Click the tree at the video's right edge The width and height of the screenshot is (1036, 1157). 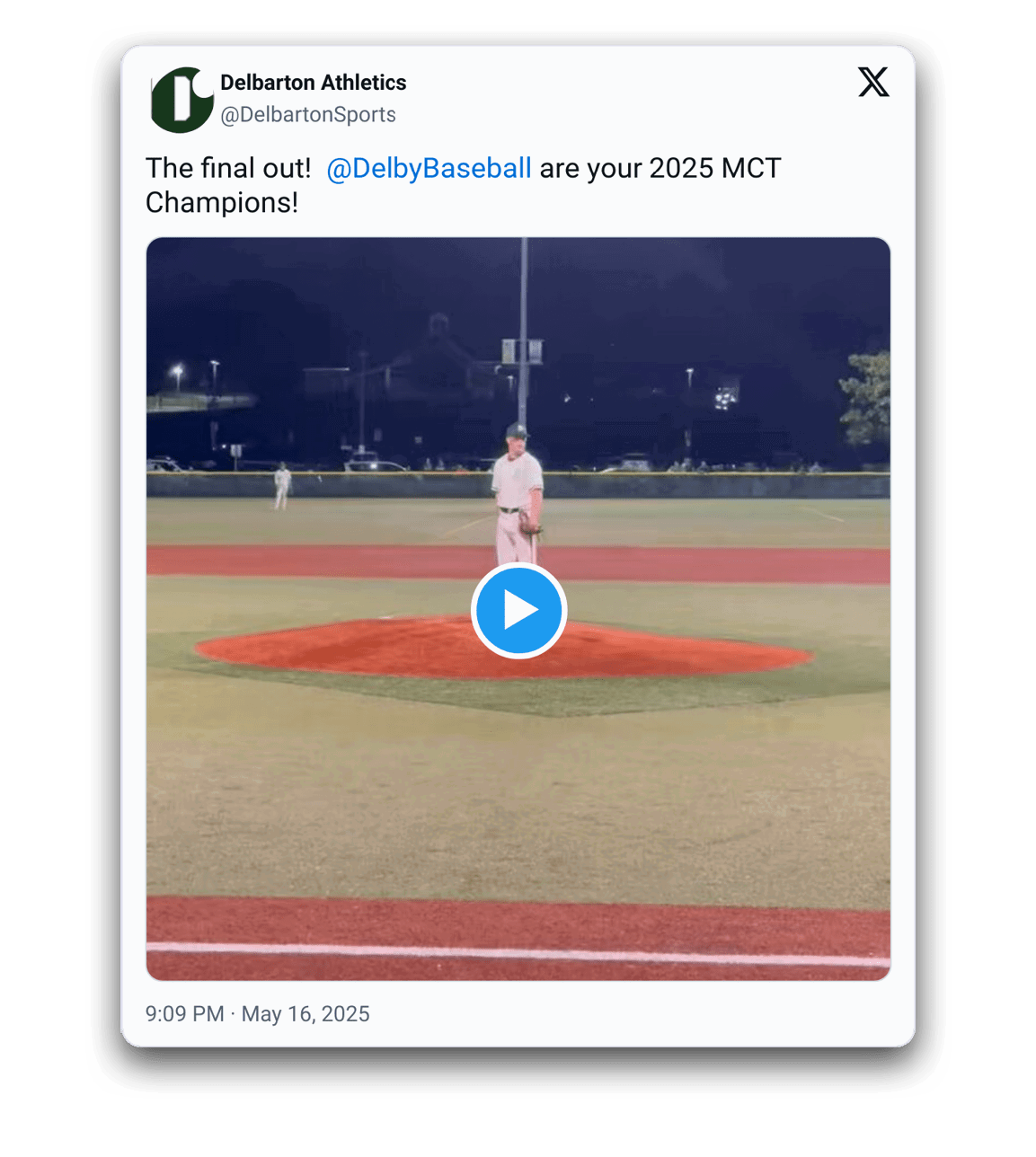(x=868, y=395)
